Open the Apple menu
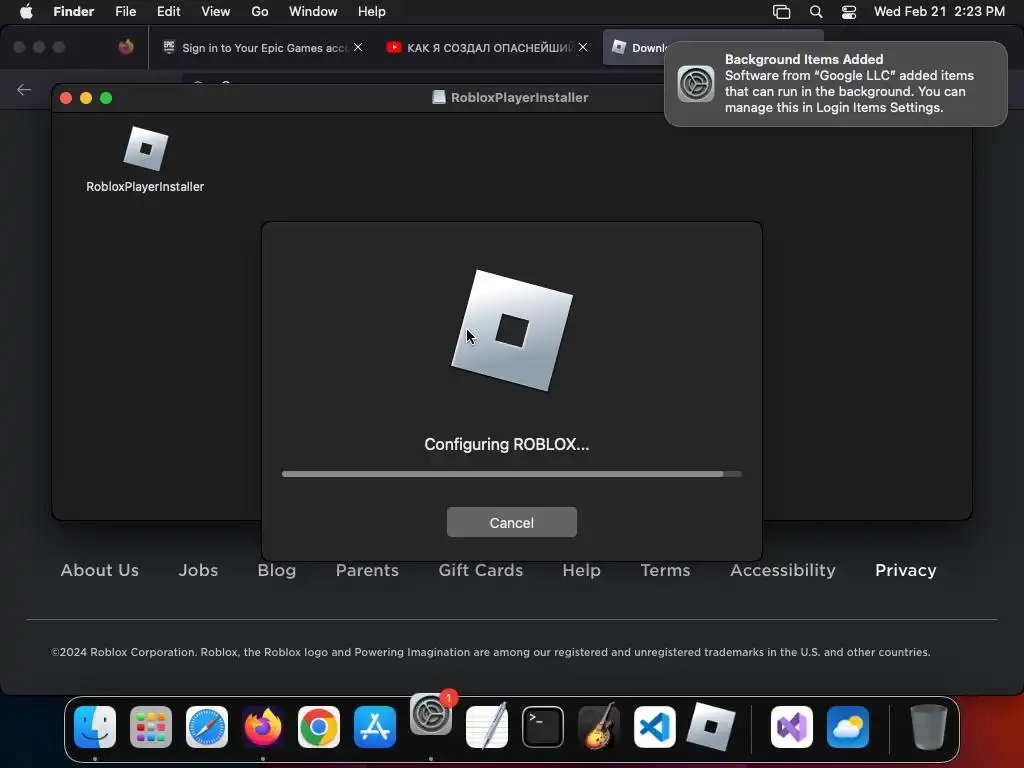Screen dimensions: 1024x768 click(x=26, y=12)
